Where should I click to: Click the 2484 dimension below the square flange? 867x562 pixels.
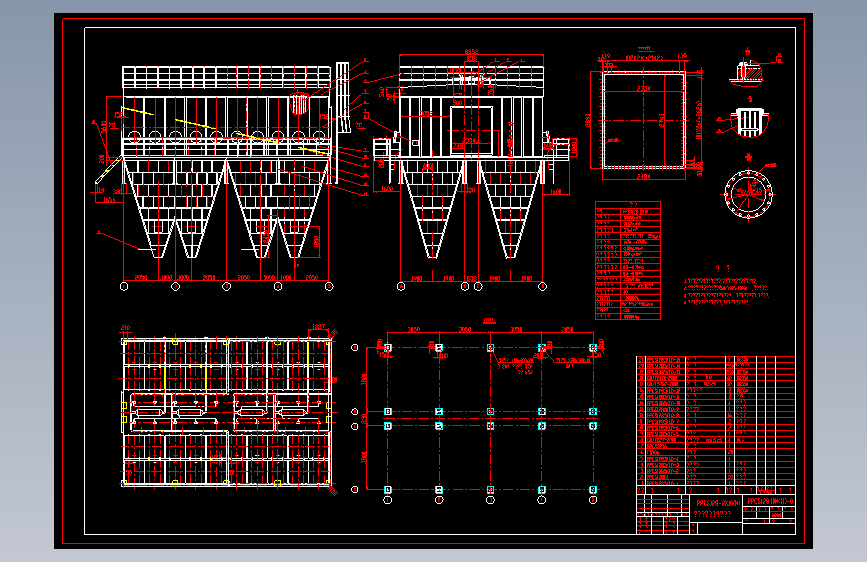[644, 177]
